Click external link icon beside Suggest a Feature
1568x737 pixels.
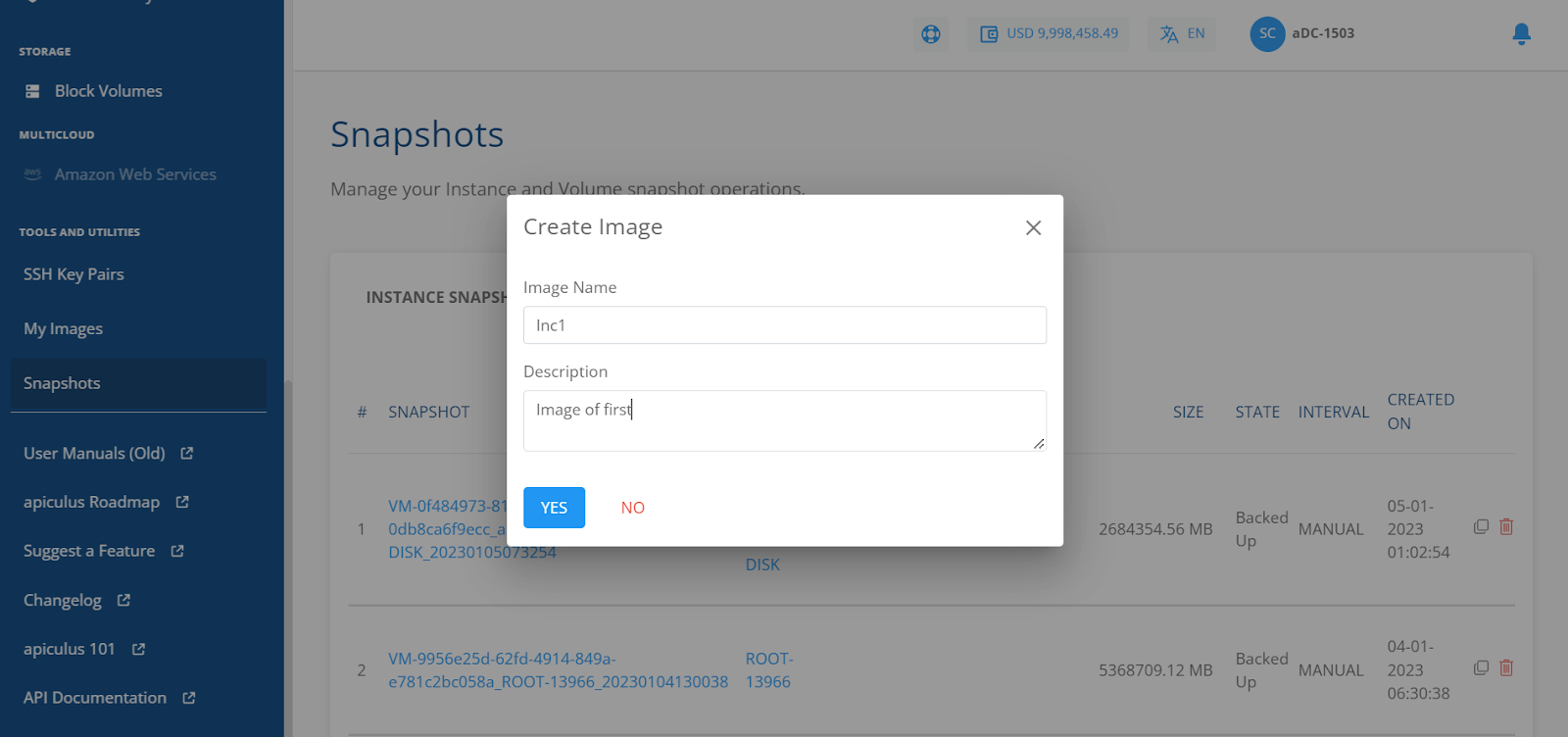(x=177, y=551)
